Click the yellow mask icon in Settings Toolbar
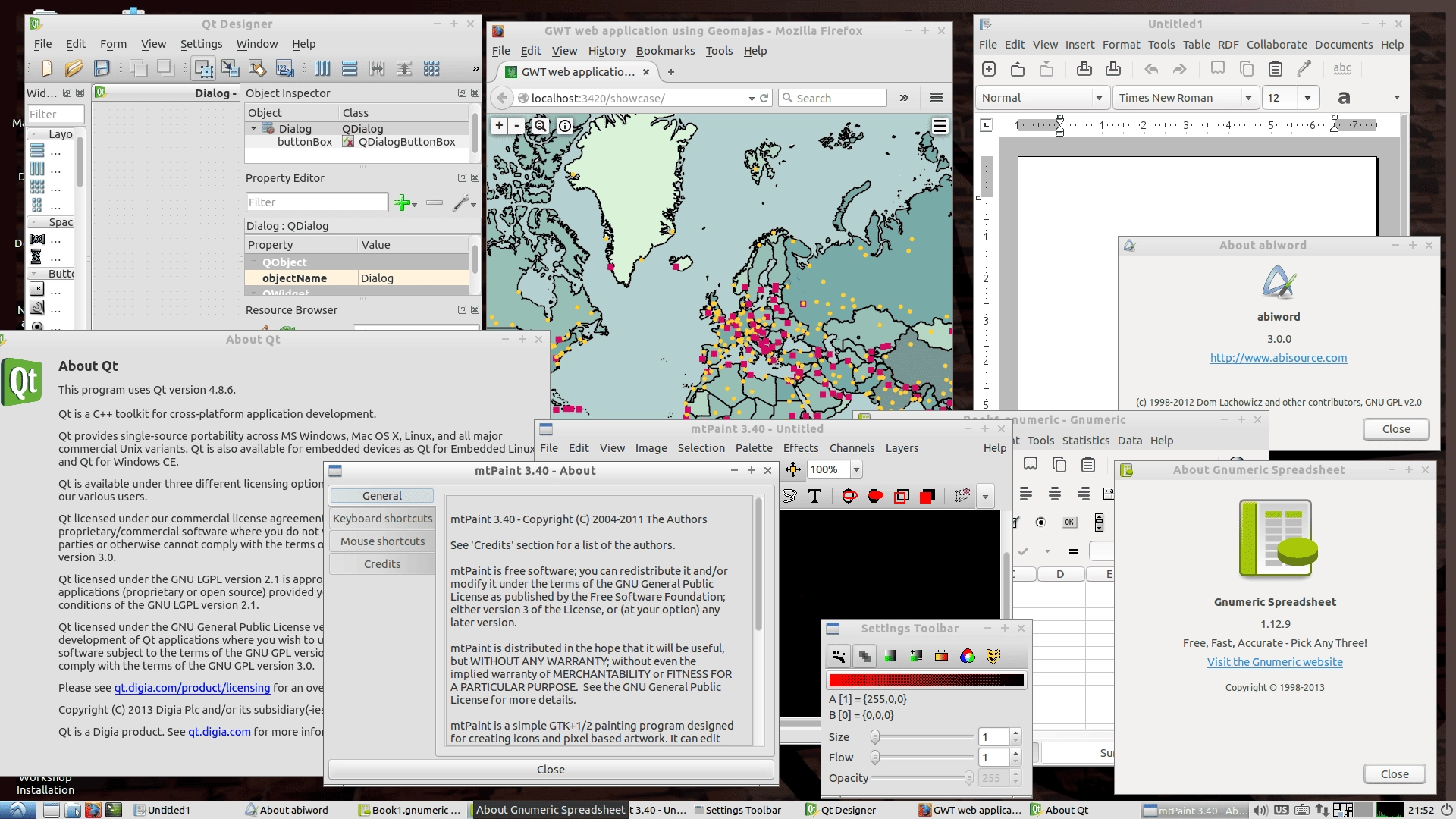The image size is (1456, 819). click(993, 656)
